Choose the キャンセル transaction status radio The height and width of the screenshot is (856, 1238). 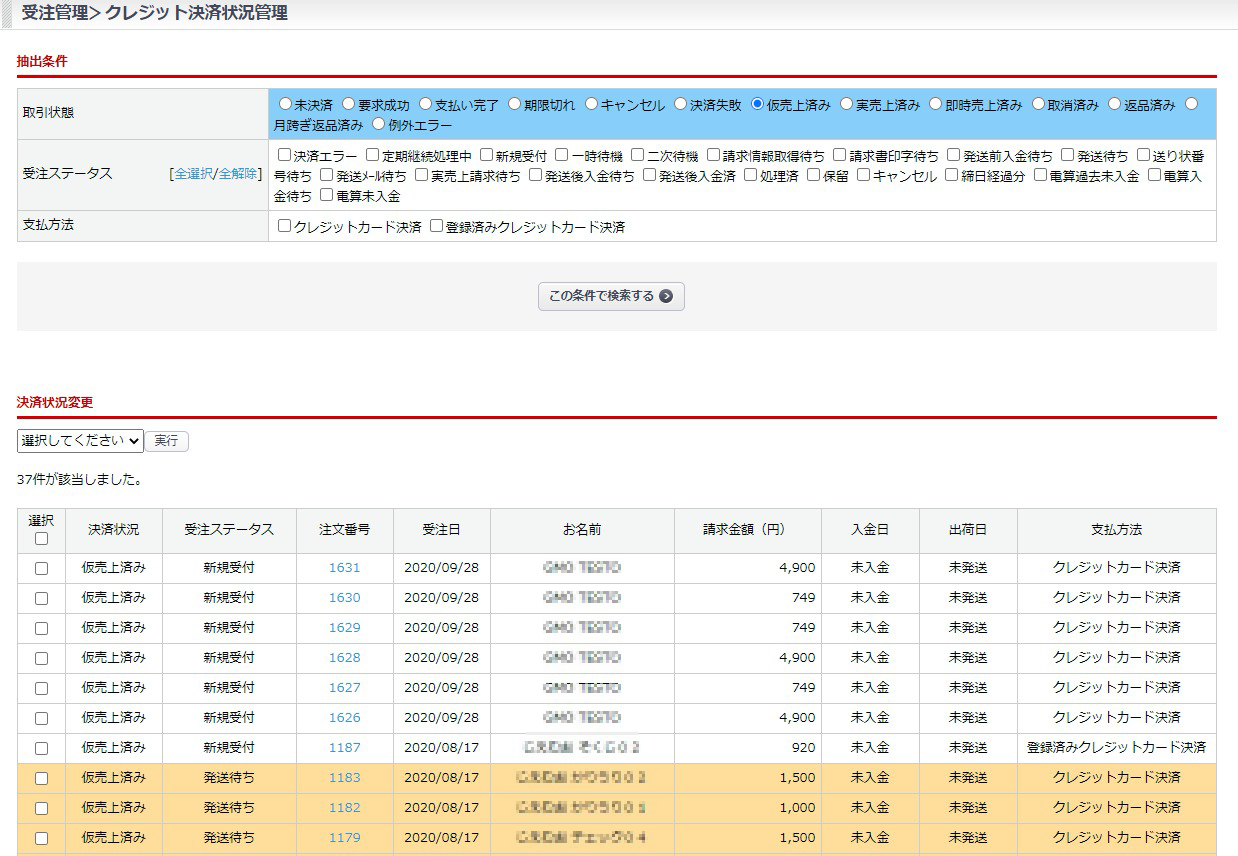point(592,104)
